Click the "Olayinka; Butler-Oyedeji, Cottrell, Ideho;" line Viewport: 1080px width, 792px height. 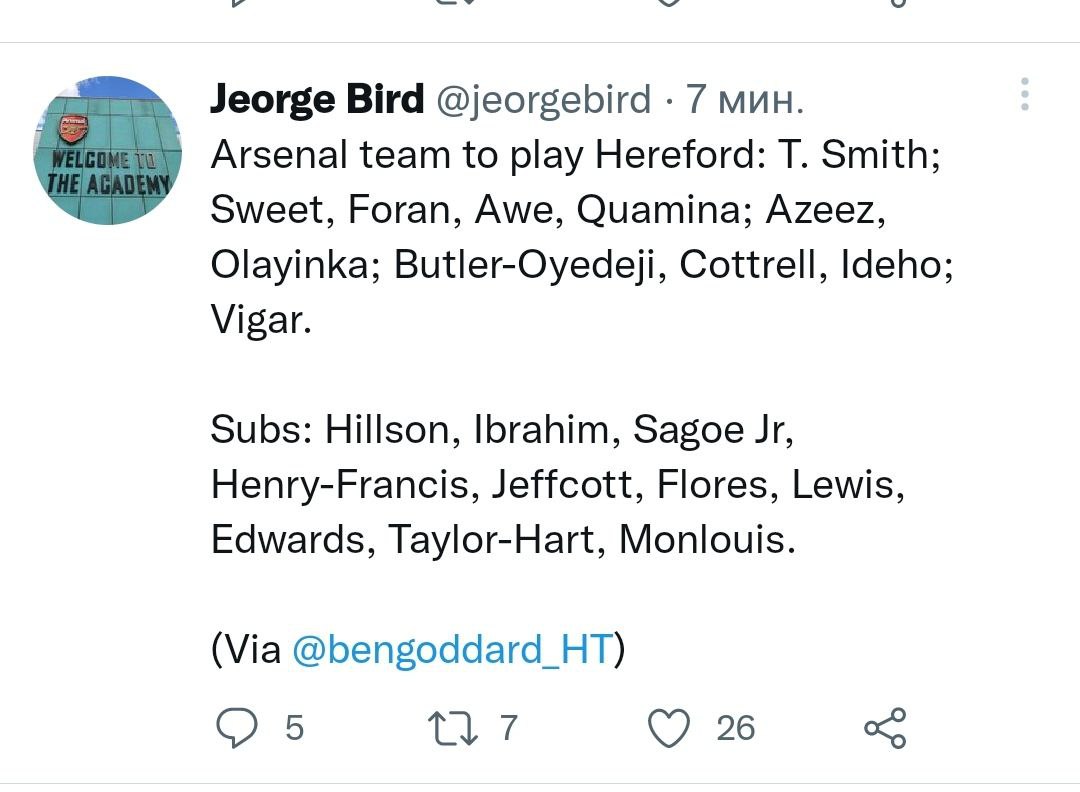click(x=582, y=265)
